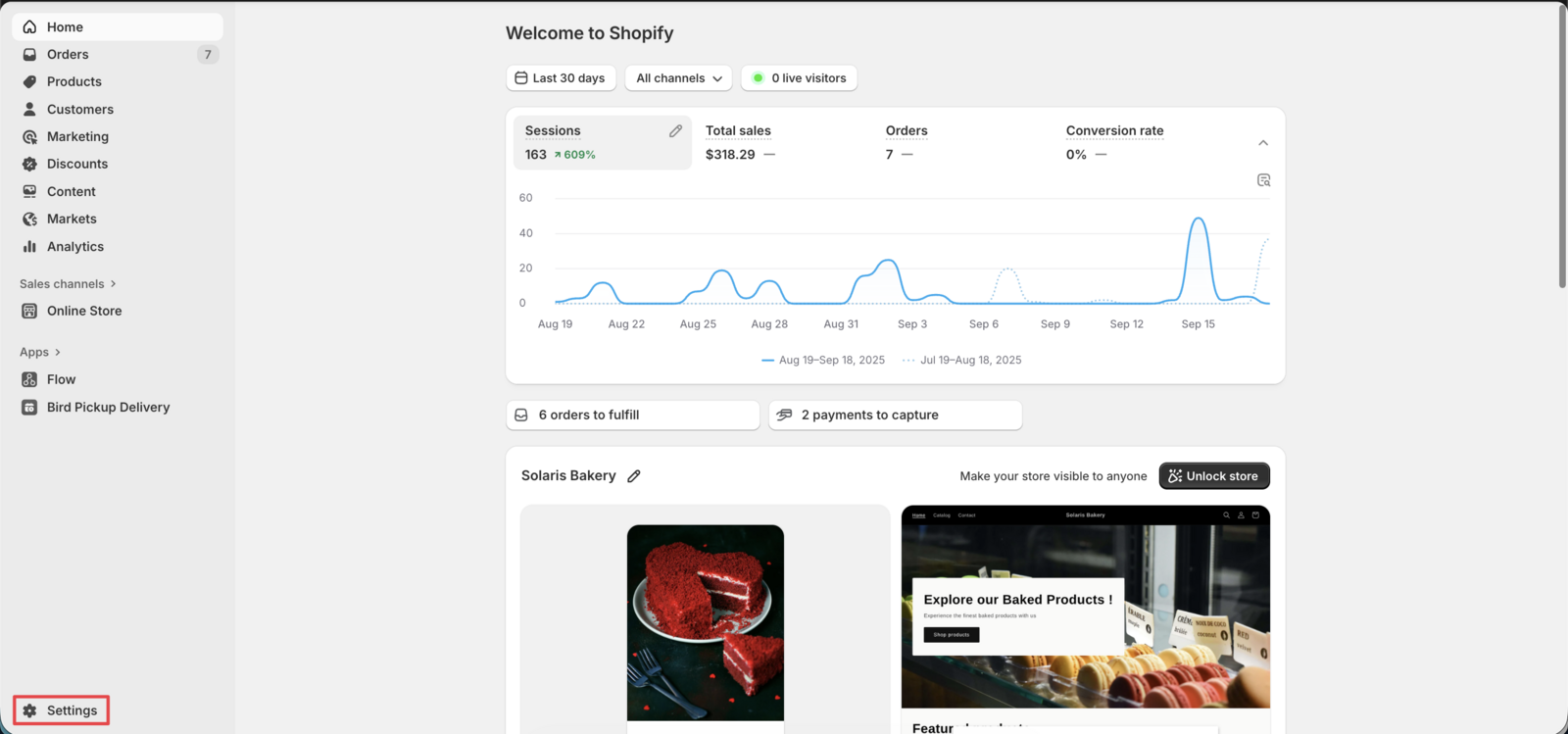Open Flow app in sidebar

coord(118,380)
